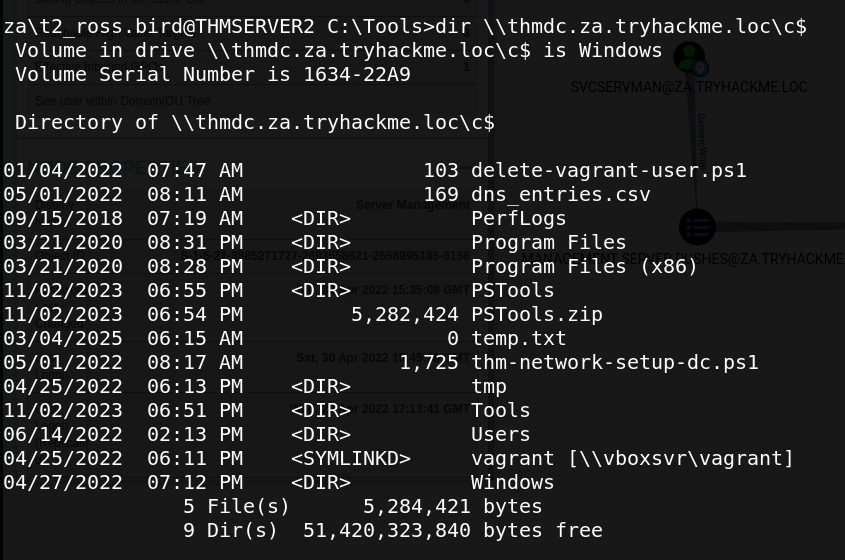
Task: Click the Windows directory entry
Action: click(x=512, y=482)
